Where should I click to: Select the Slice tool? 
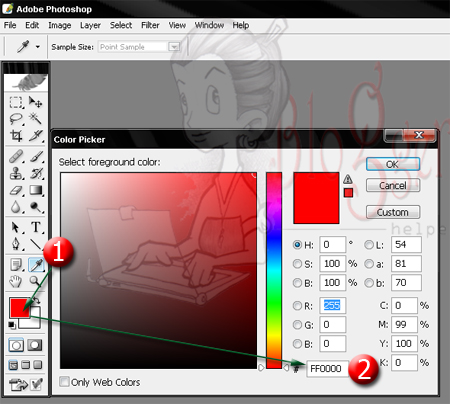point(35,136)
